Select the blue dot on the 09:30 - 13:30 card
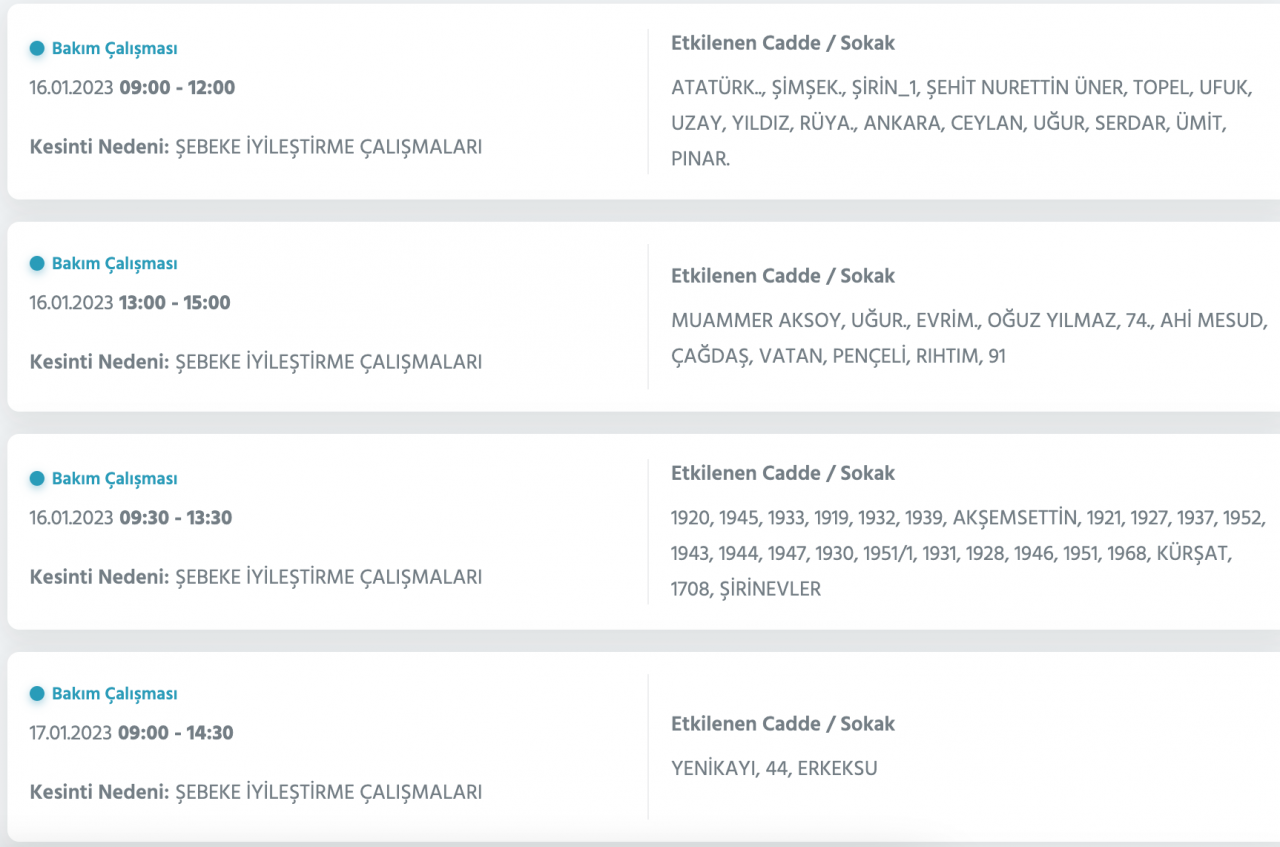The image size is (1280, 847). tap(37, 479)
